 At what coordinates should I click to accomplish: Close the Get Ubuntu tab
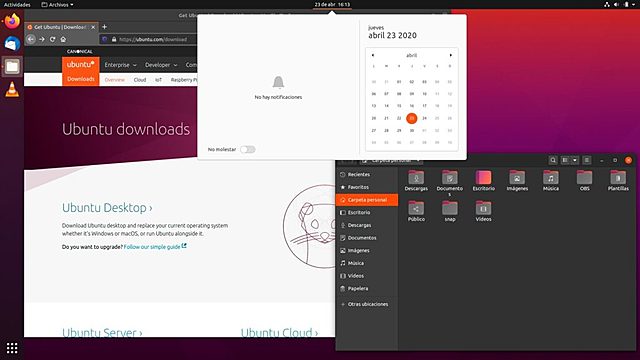(93, 27)
